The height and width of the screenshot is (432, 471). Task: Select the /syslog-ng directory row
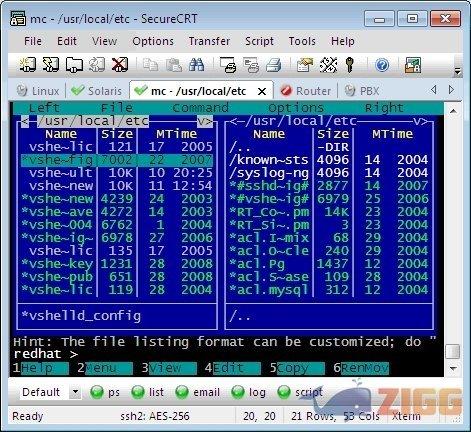pyautogui.click(x=329, y=173)
